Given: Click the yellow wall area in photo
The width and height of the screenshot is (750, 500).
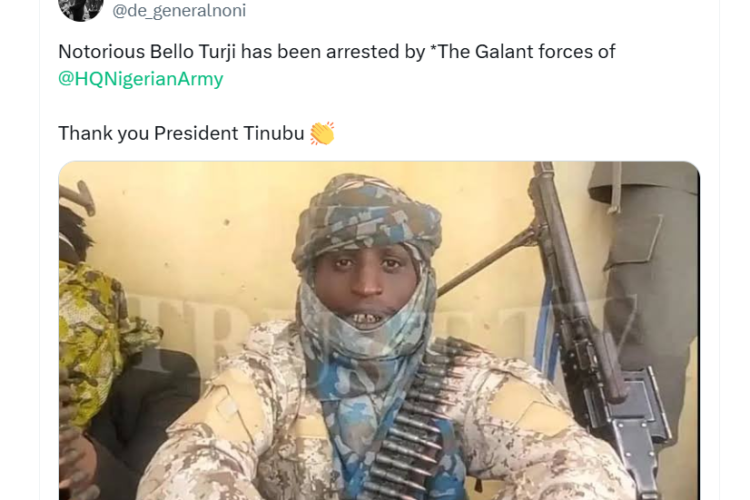Looking at the screenshot, I should (191, 239).
